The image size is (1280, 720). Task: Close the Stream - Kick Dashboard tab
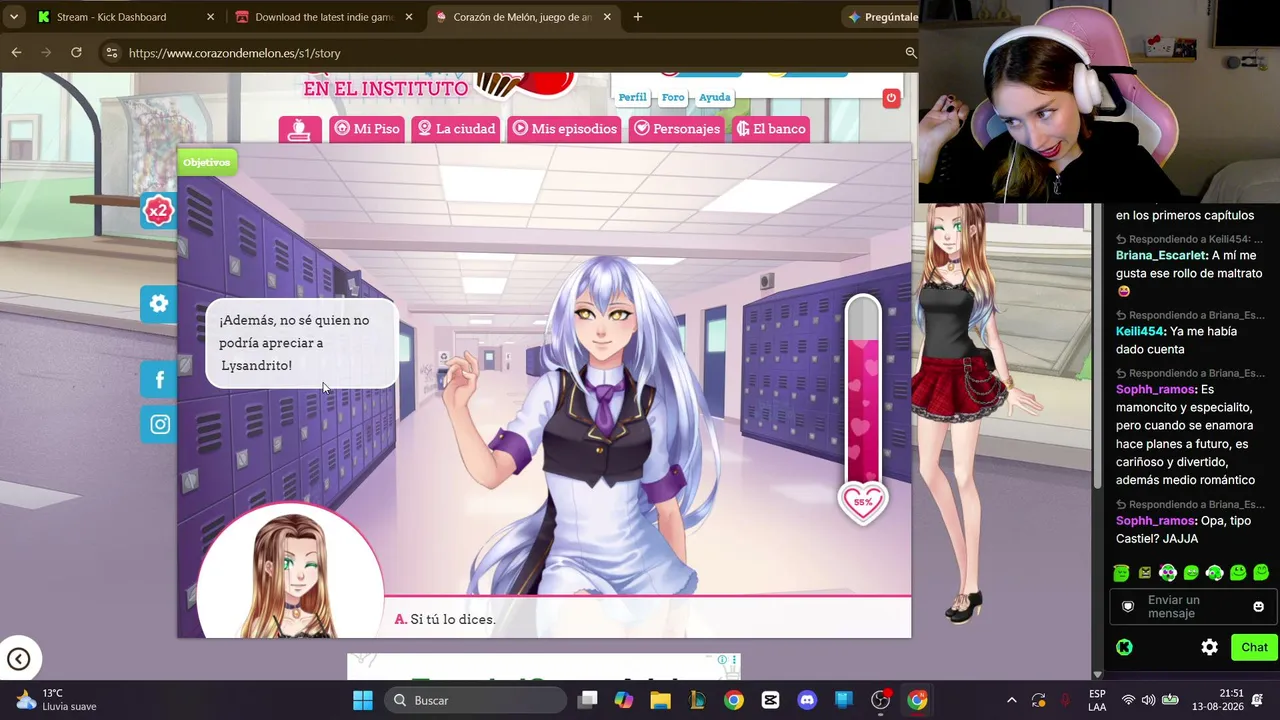[210, 17]
